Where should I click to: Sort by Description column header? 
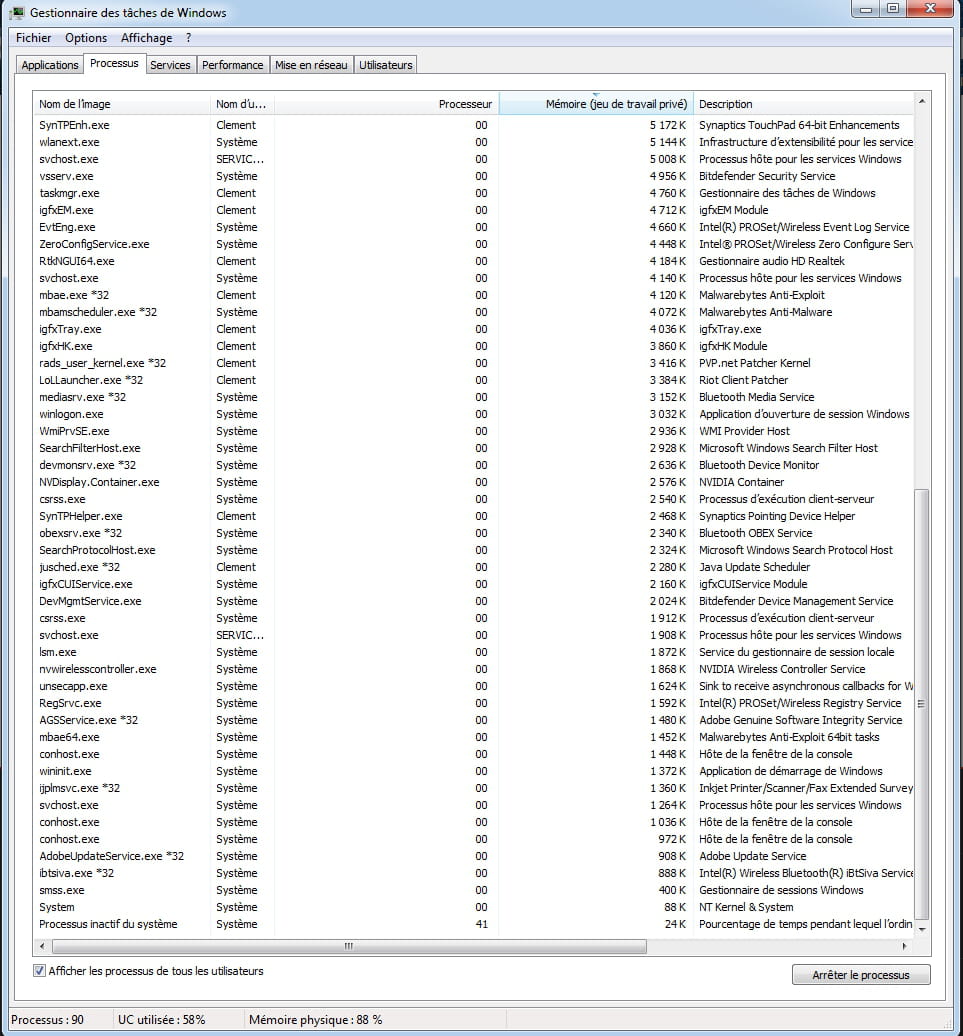(x=803, y=104)
